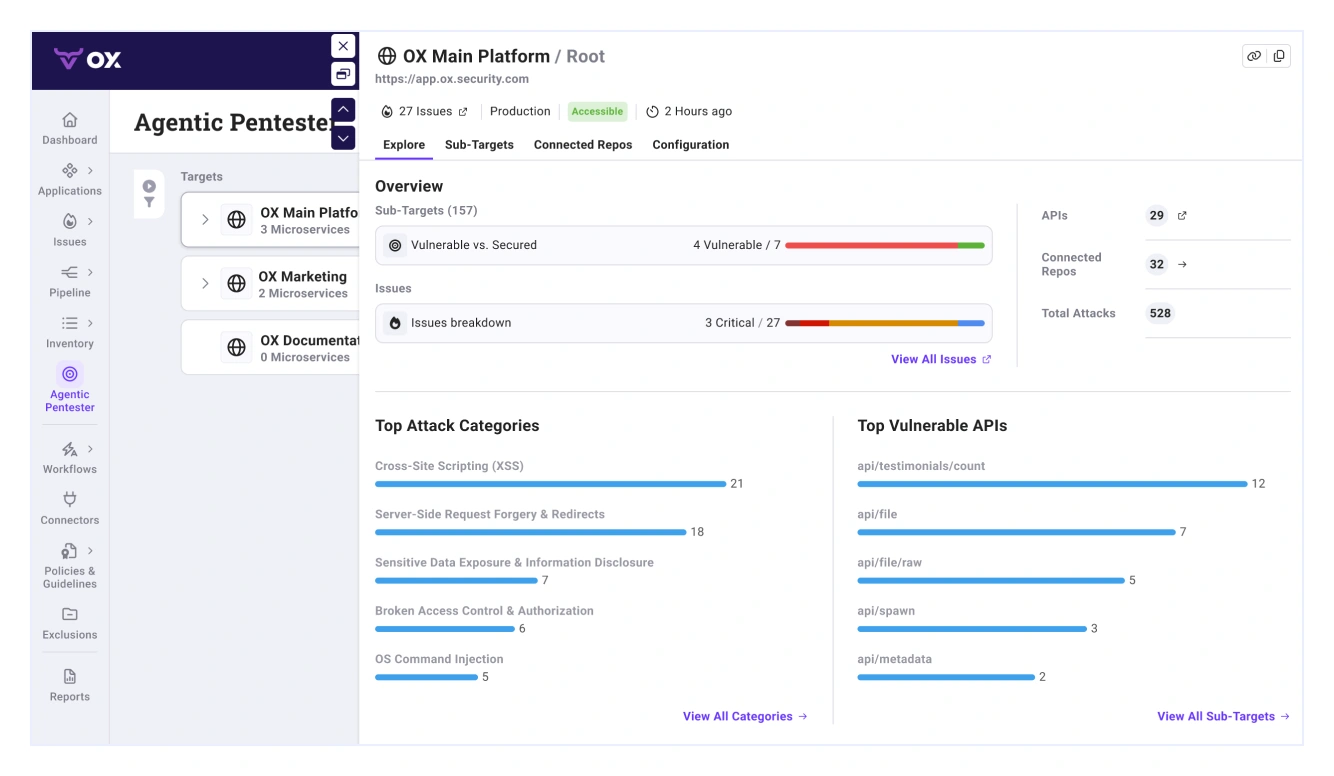Click the flame icon in Issues breakdown row
The image size is (1334, 776).
[x=395, y=323]
